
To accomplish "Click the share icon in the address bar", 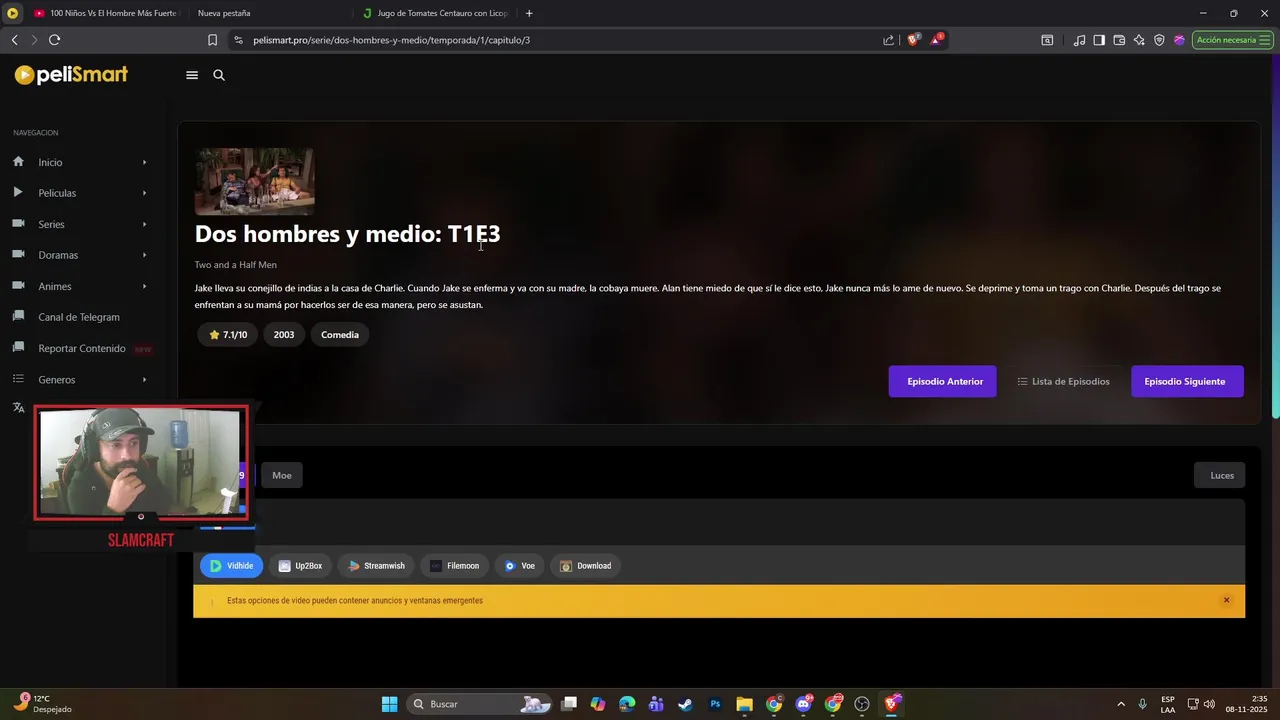I will pyautogui.click(x=888, y=40).
